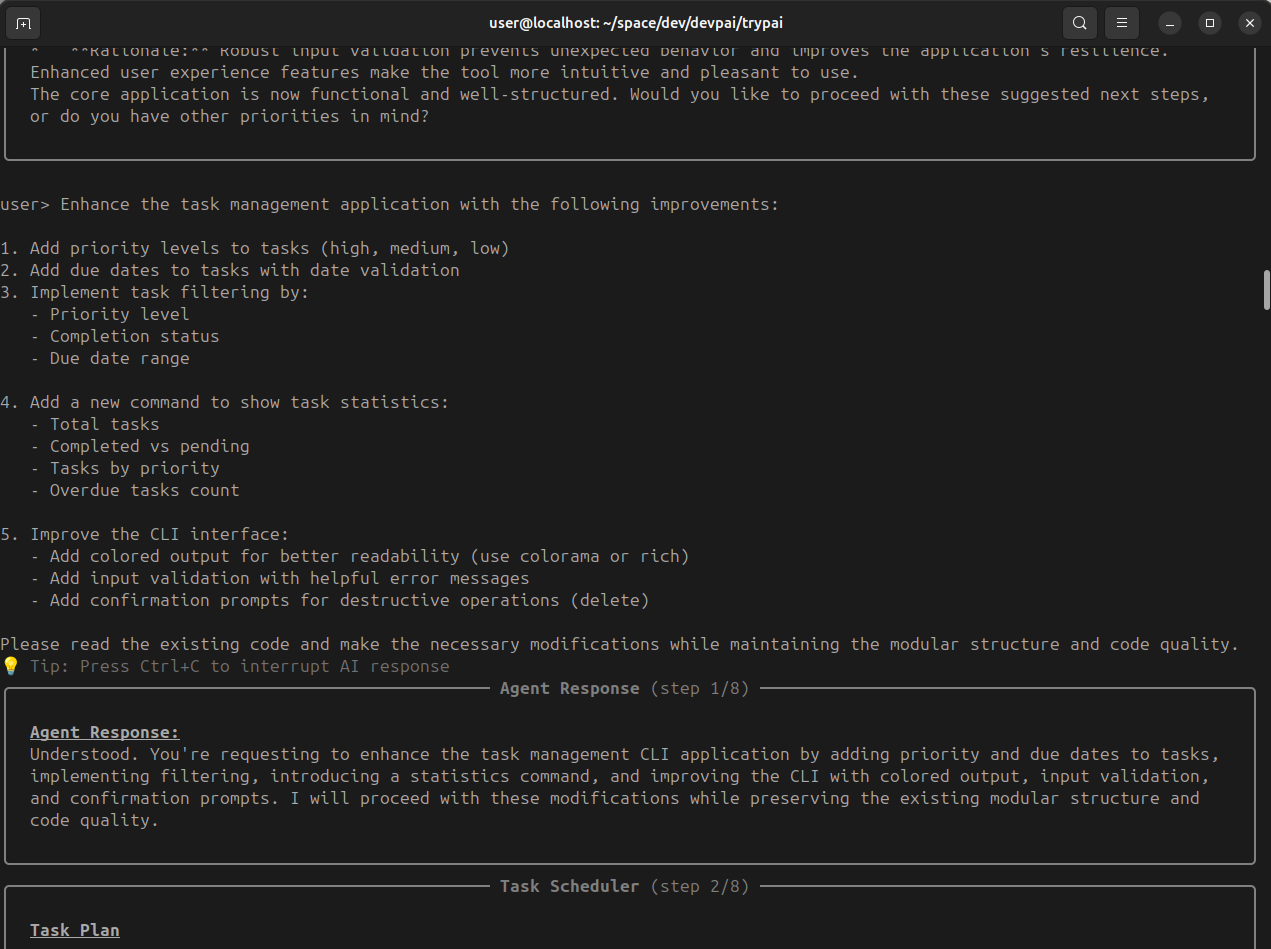The height and width of the screenshot is (949, 1271).
Task: Open the hamburger main menu
Action: [1122, 22]
